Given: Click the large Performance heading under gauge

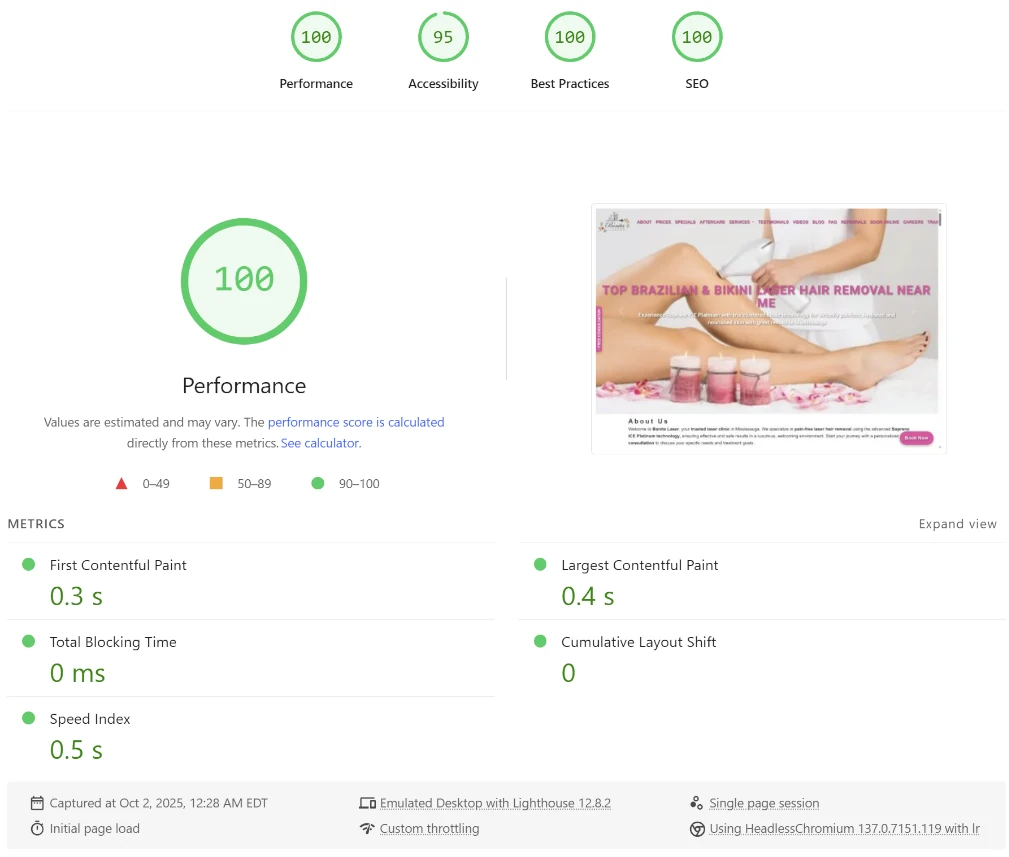Looking at the screenshot, I should pos(244,385).
